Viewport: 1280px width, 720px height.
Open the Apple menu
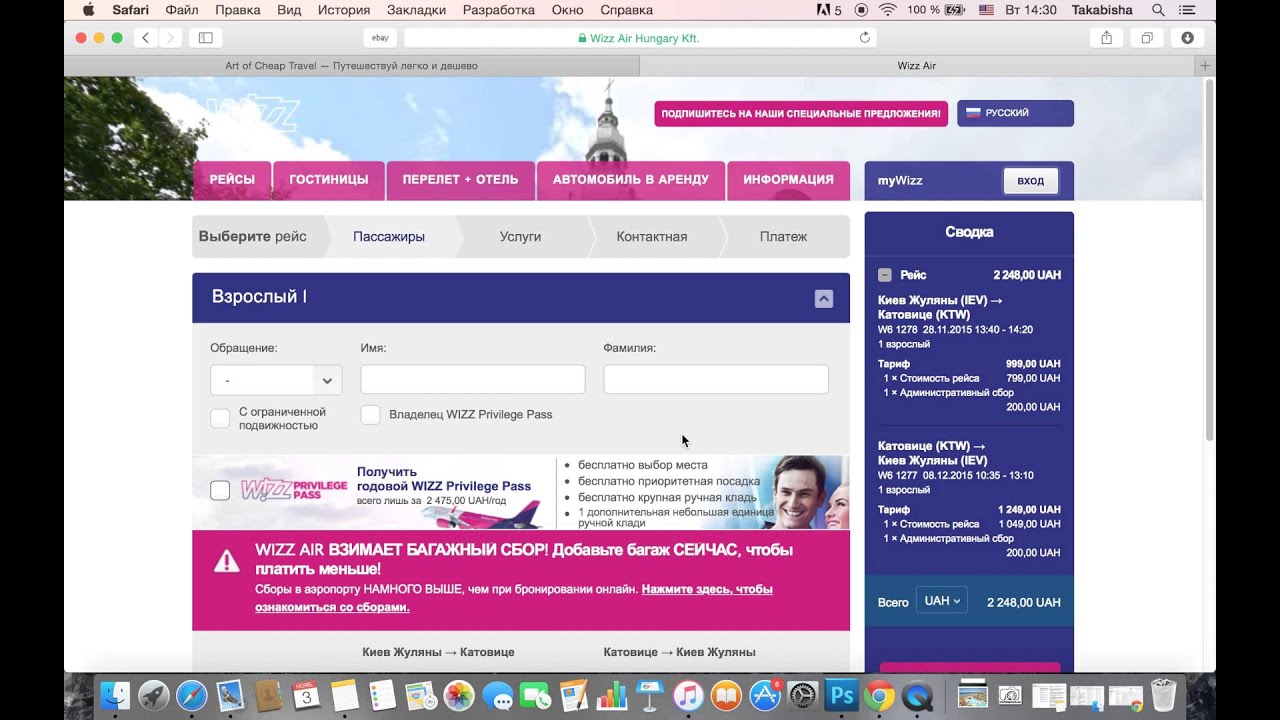88,10
